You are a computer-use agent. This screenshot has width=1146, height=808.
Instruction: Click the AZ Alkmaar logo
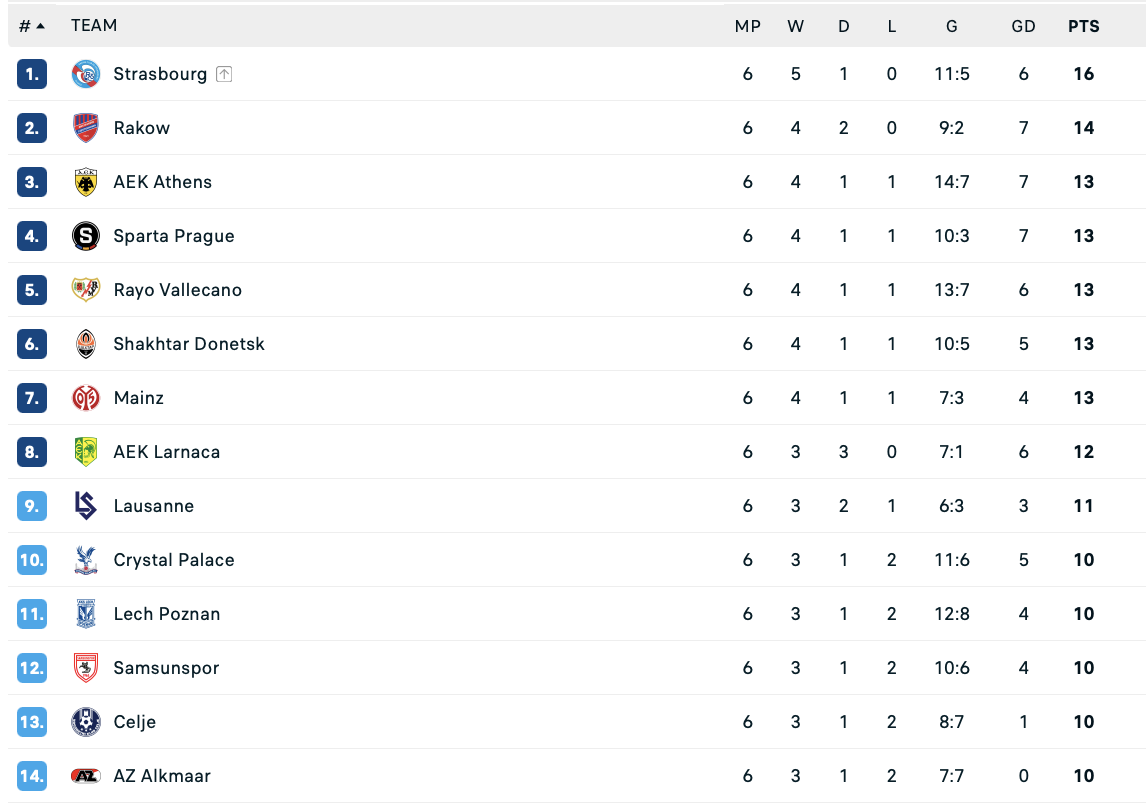click(86, 776)
